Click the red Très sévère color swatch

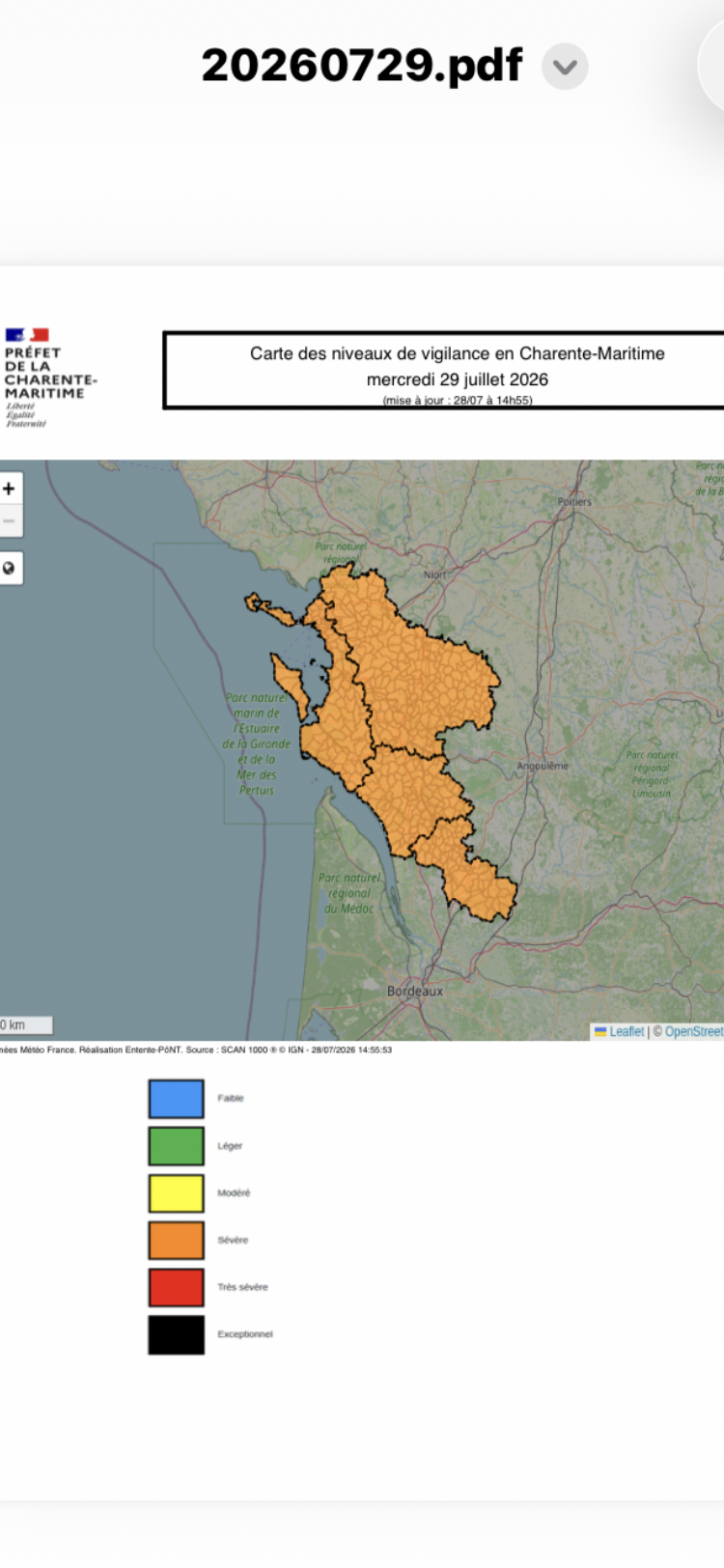click(x=176, y=1287)
